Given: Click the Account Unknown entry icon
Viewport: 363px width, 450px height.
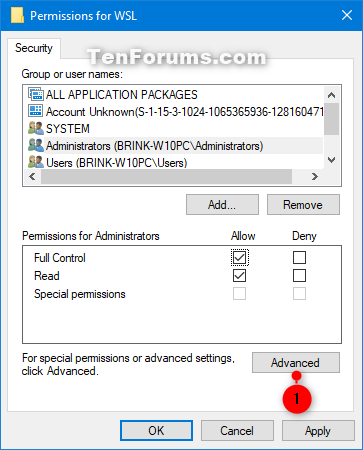Looking at the screenshot, I should point(36,111).
